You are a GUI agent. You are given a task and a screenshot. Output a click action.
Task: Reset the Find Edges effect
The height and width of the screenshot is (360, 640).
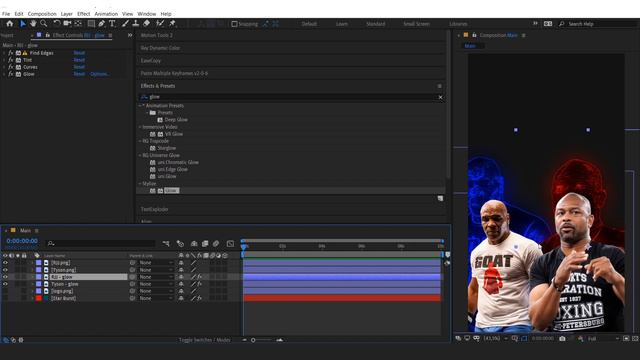tap(79, 53)
